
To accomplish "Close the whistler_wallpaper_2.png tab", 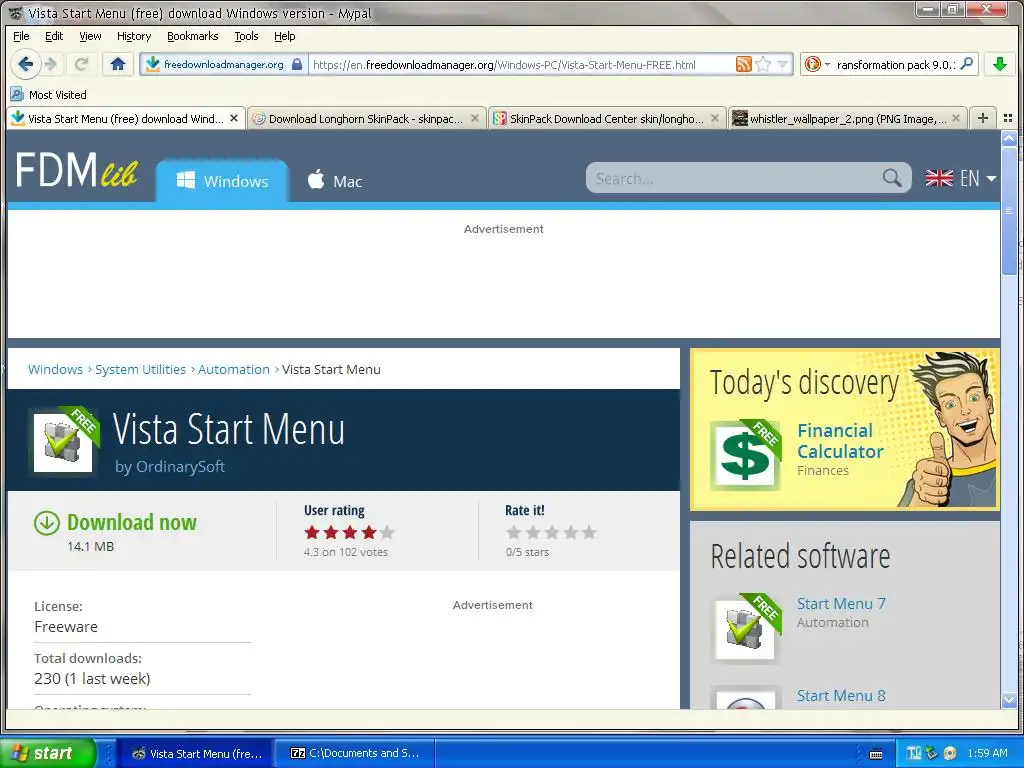I will pos(956,118).
